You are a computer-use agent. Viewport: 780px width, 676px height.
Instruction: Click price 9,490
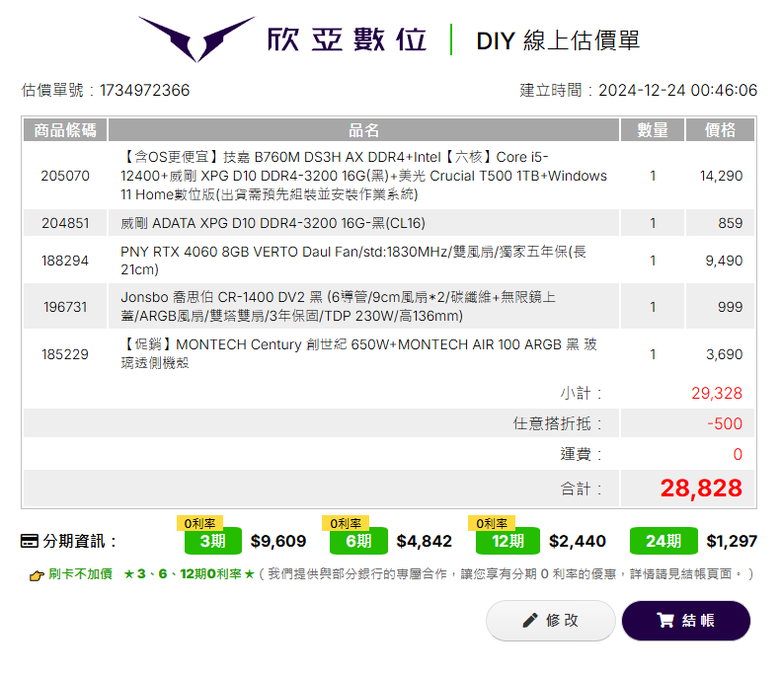[x=724, y=261]
